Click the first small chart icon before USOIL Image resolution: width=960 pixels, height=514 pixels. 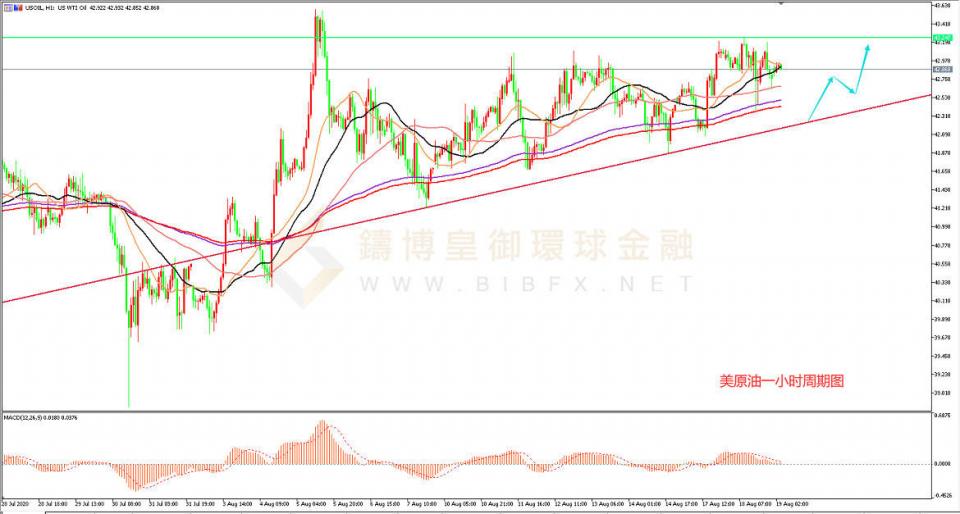pos(5,10)
